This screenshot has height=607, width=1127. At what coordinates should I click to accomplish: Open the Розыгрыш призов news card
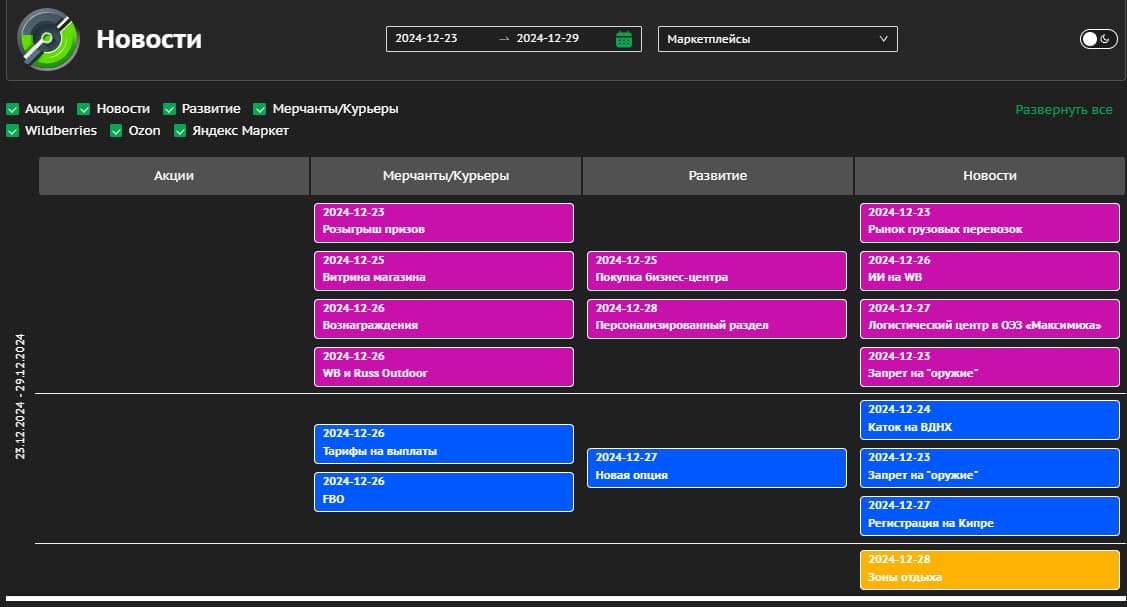(444, 222)
